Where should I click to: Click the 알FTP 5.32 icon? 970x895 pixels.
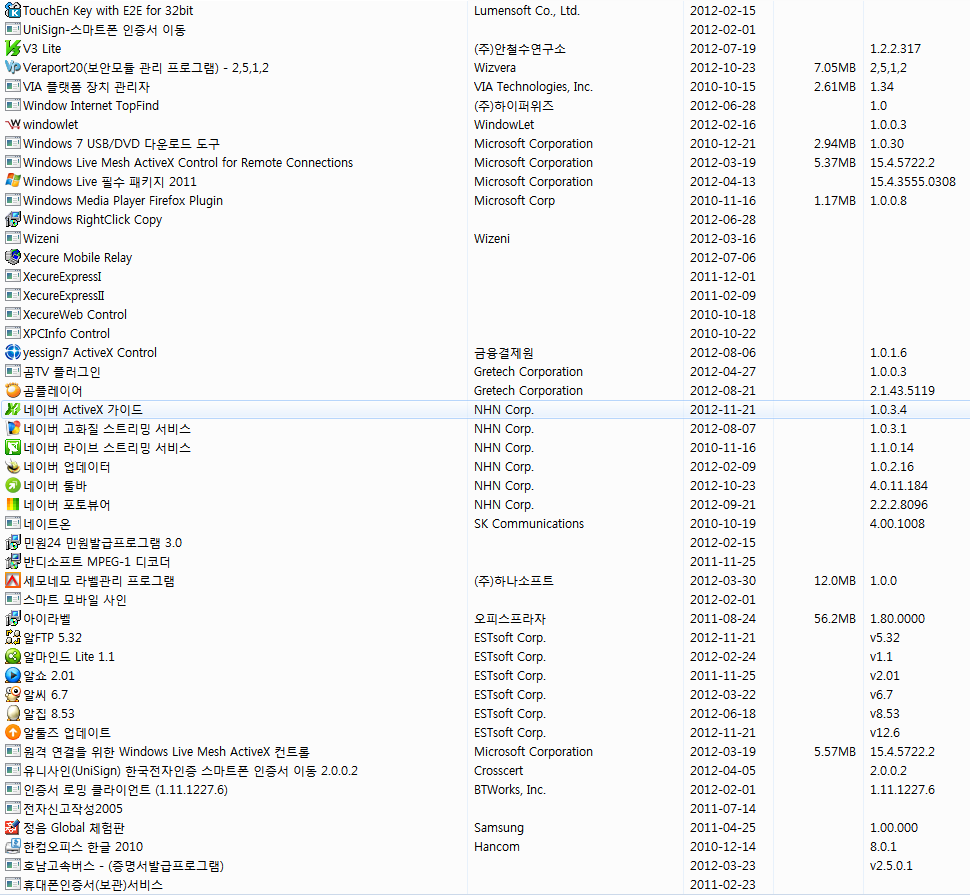[x=12, y=637]
